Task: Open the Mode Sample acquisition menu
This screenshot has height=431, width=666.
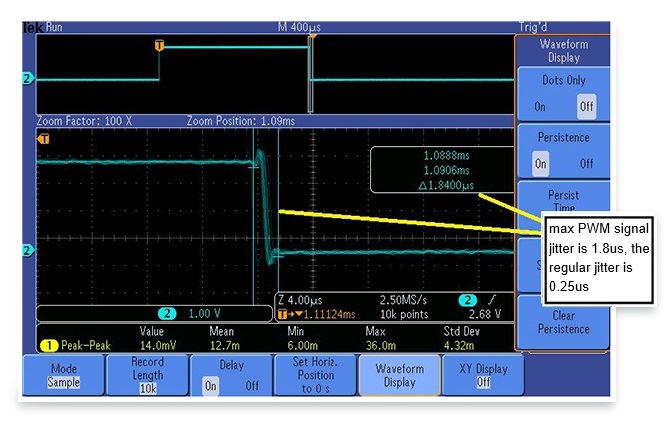Action: tap(63, 375)
